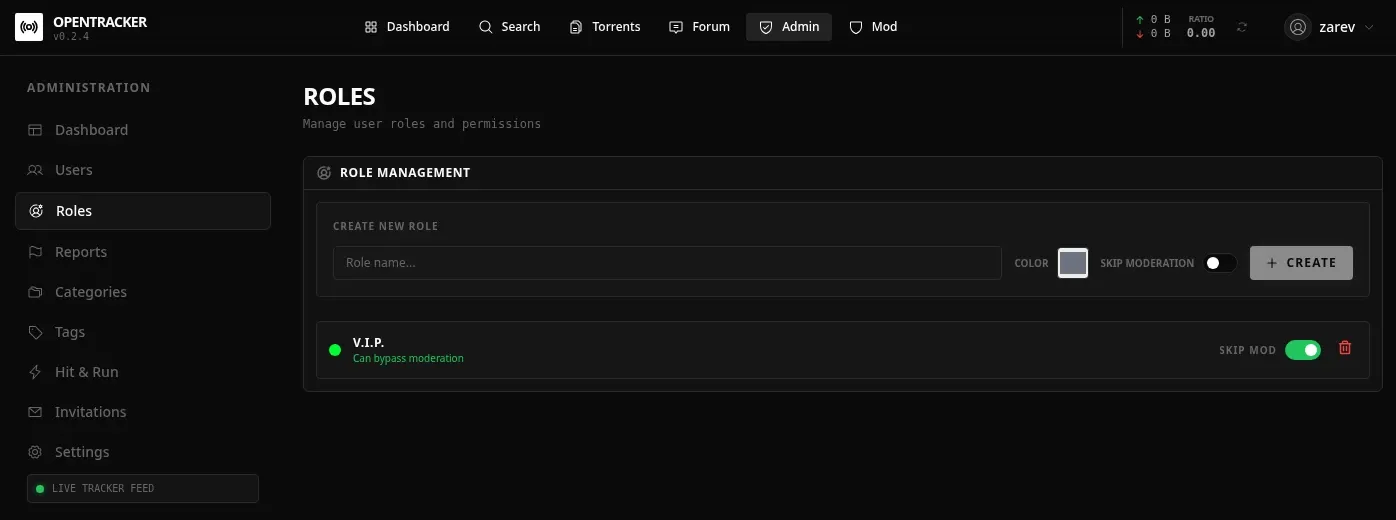Click the refresh stats icon near ratio
Viewport: 1396px width, 520px height.
(1242, 27)
